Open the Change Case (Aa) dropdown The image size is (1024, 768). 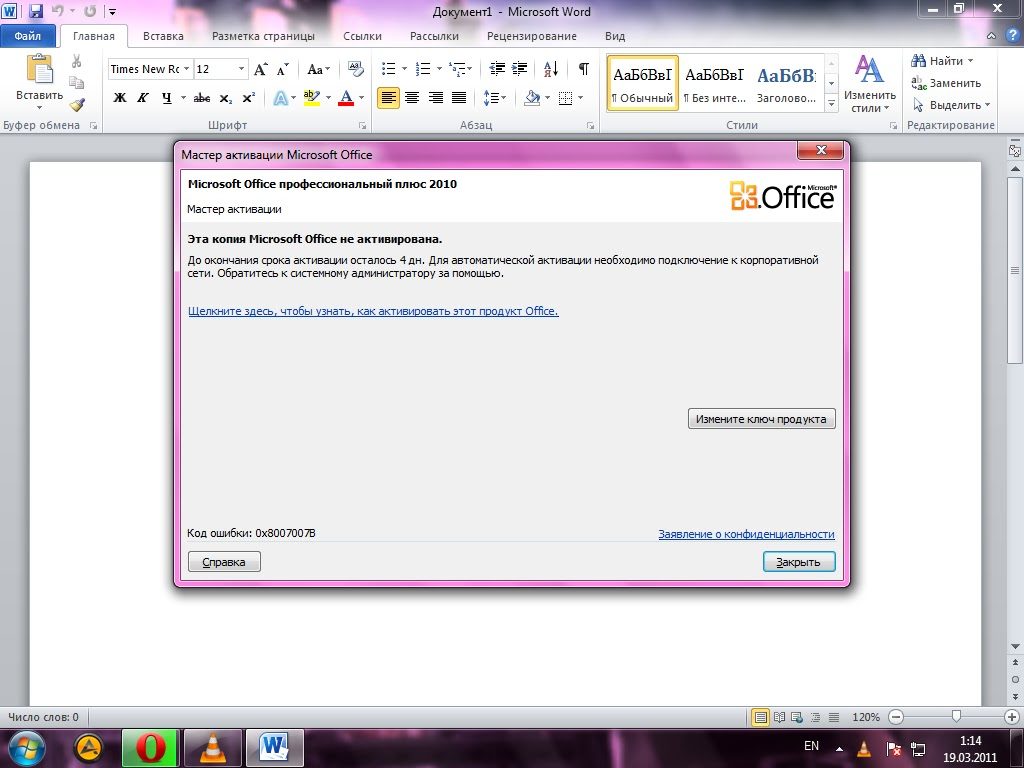pos(318,69)
